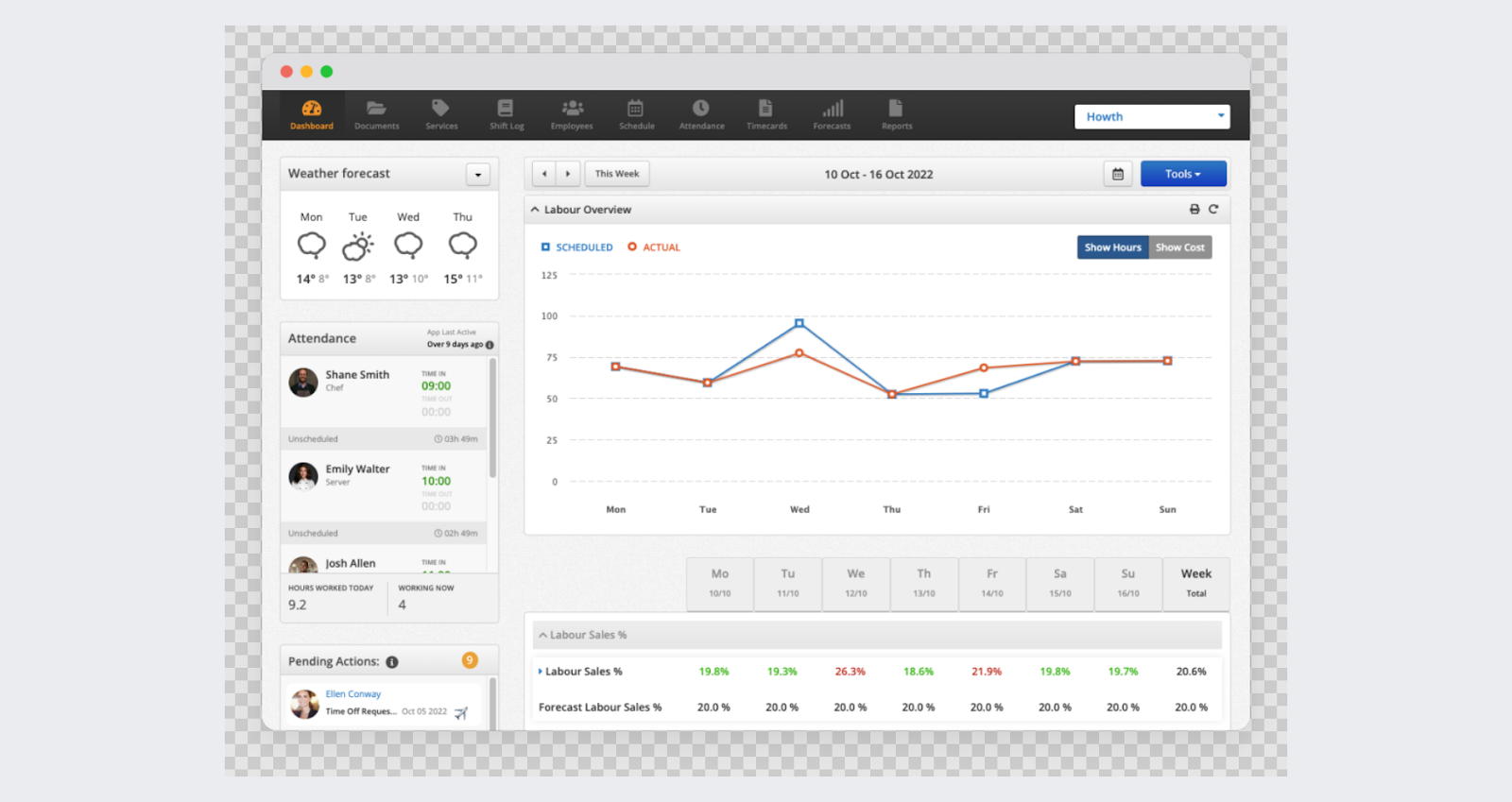Click the Pending Actions scrollbar
Image resolution: width=1512 pixels, height=802 pixels.
(492, 703)
